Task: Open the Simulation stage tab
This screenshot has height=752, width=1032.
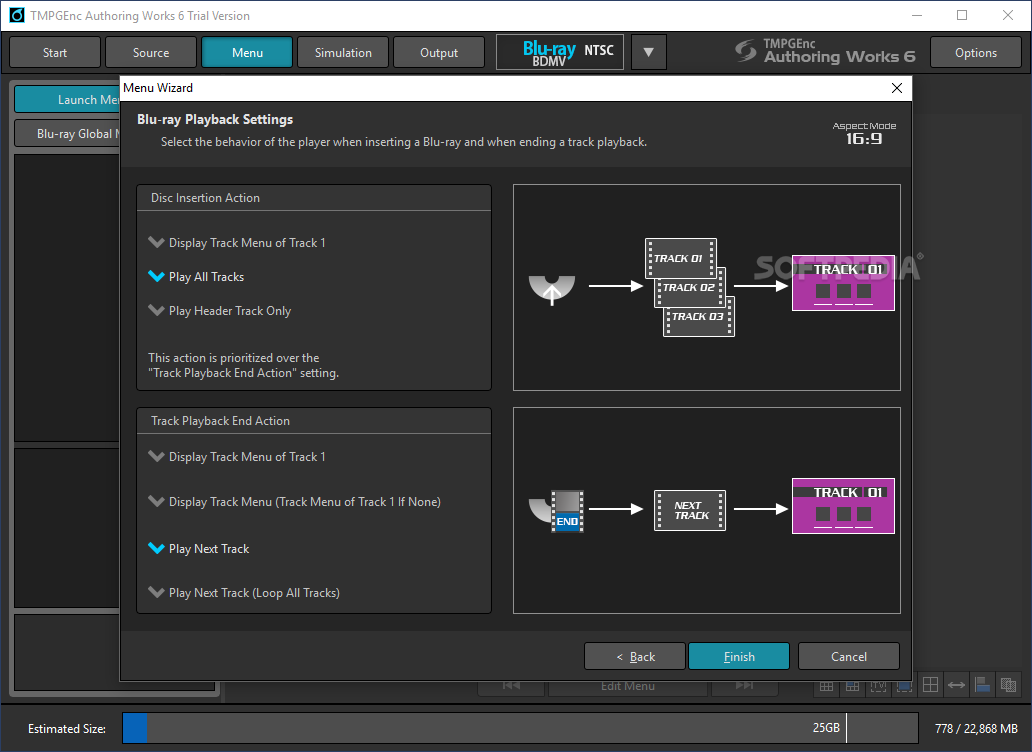Action: tap(343, 53)
